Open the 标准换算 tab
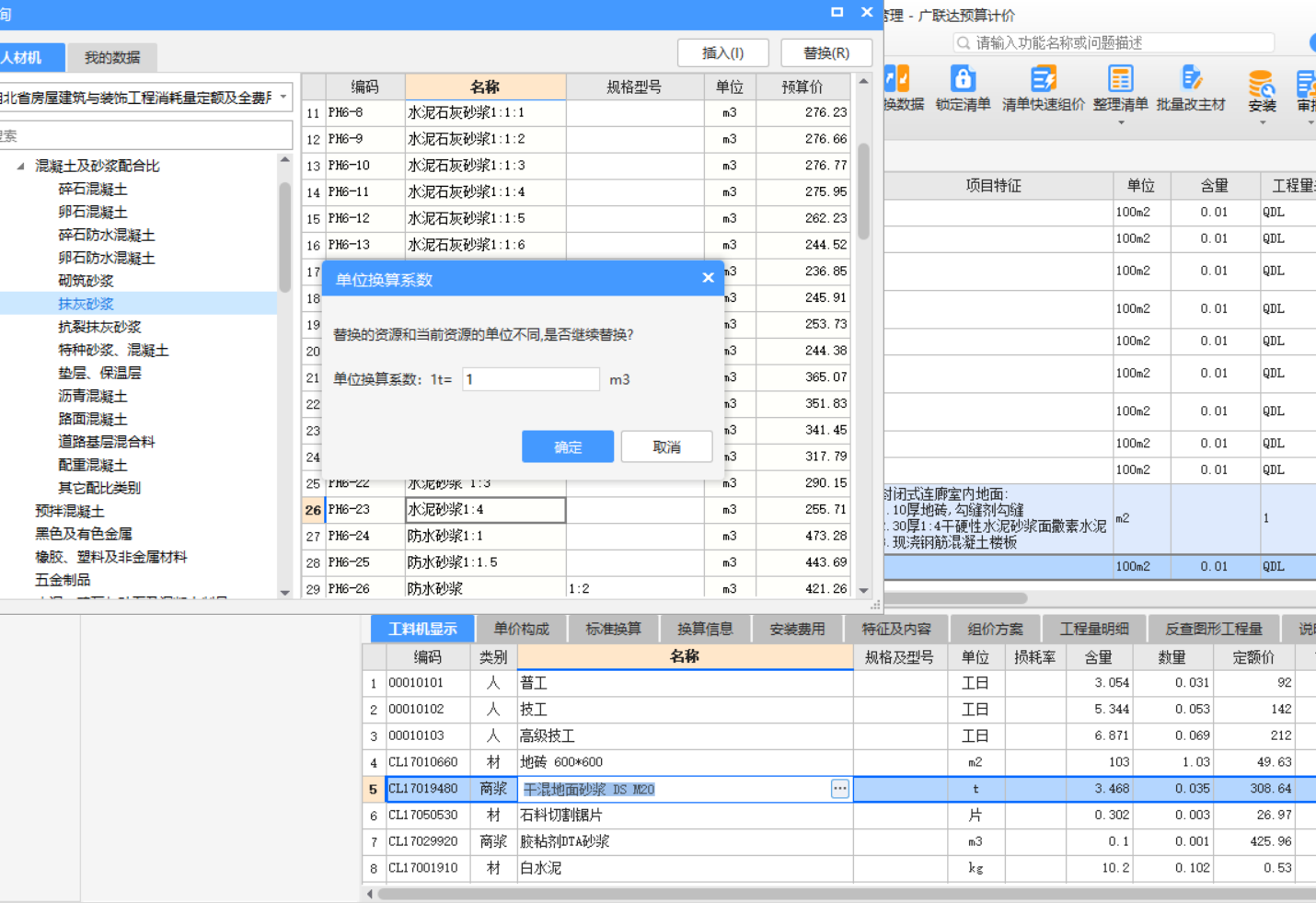The width and height of the screenshot is (1316, 903). point(613,629)
